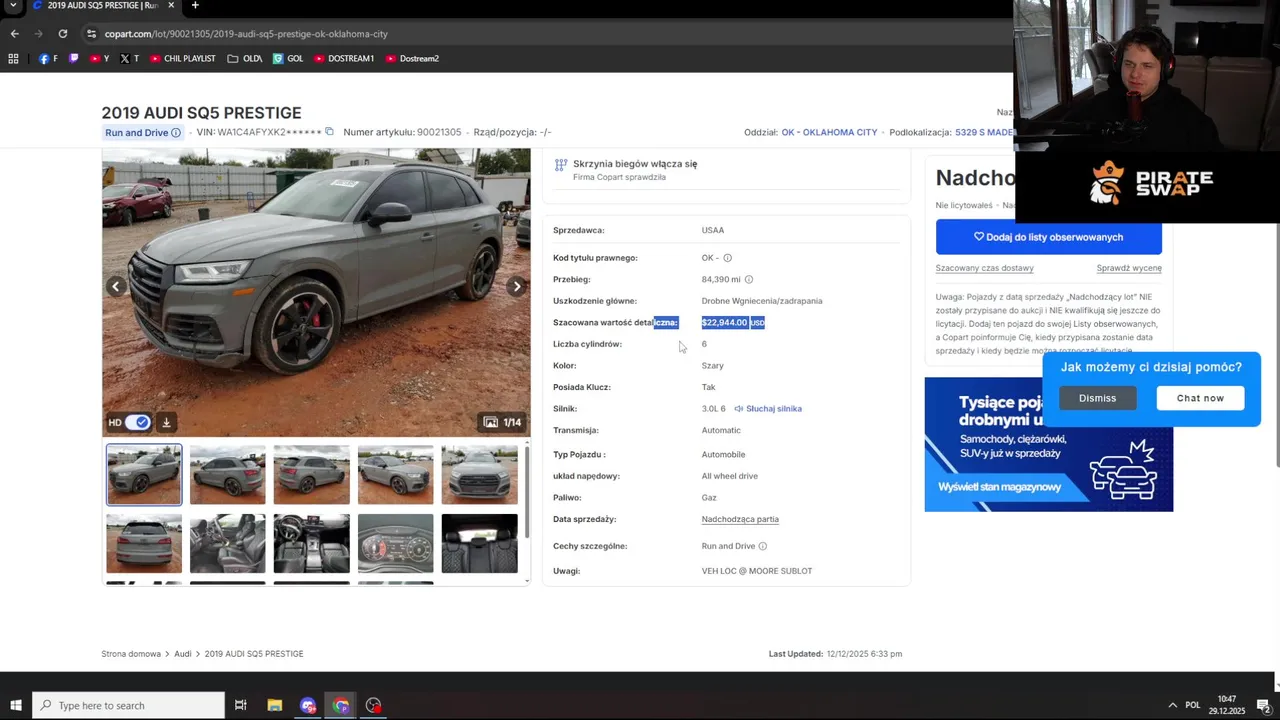Copy the VIN with the copy icon
This screenshot has height=720, width=1280.
[330, 132]
